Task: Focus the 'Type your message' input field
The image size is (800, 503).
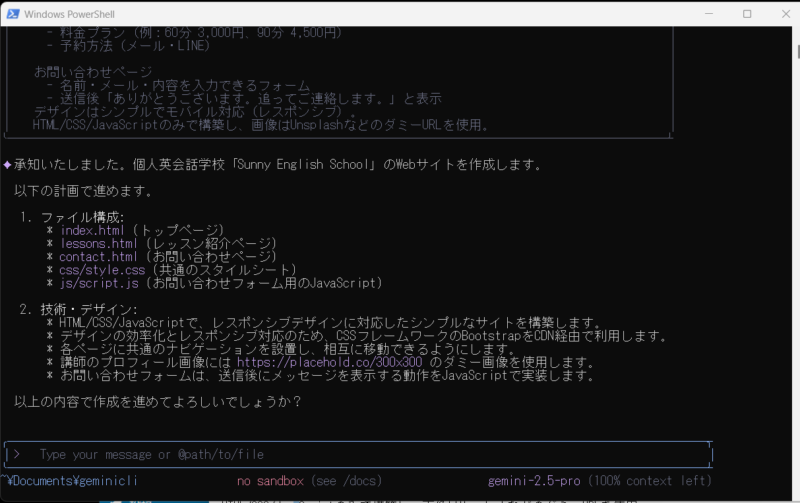Action: (x=358, y=455)
